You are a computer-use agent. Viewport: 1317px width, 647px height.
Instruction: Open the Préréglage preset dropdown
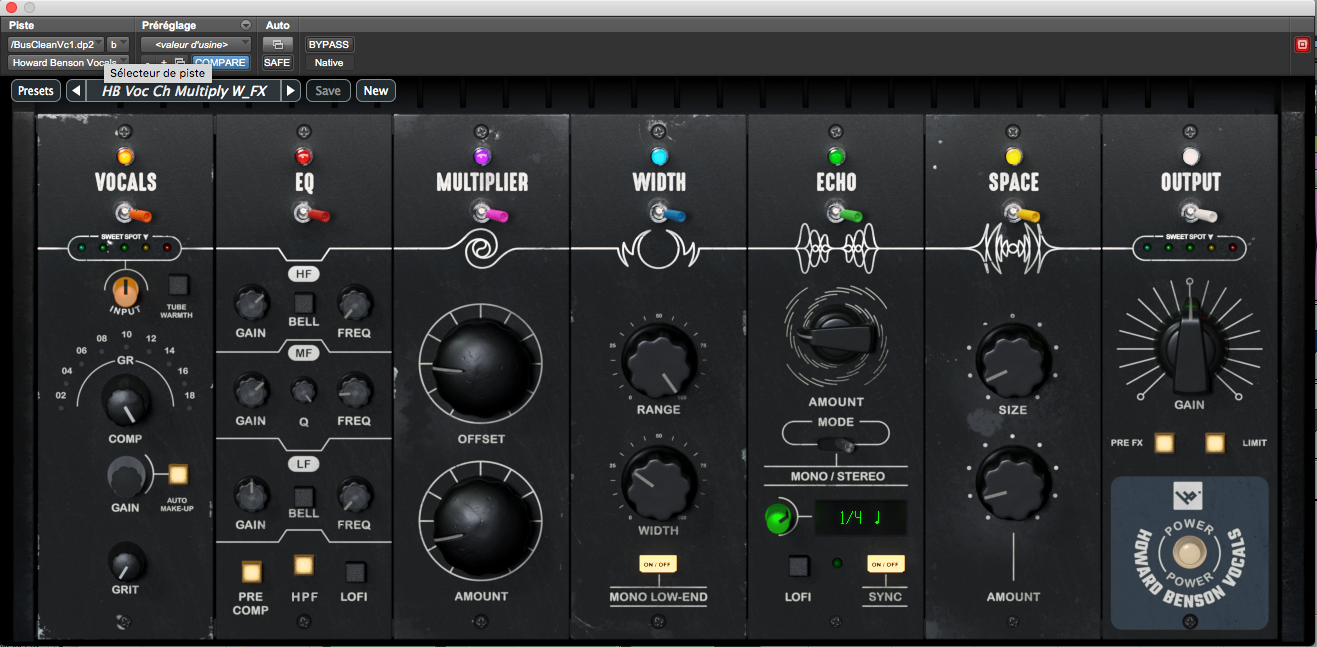click(195, 44)
